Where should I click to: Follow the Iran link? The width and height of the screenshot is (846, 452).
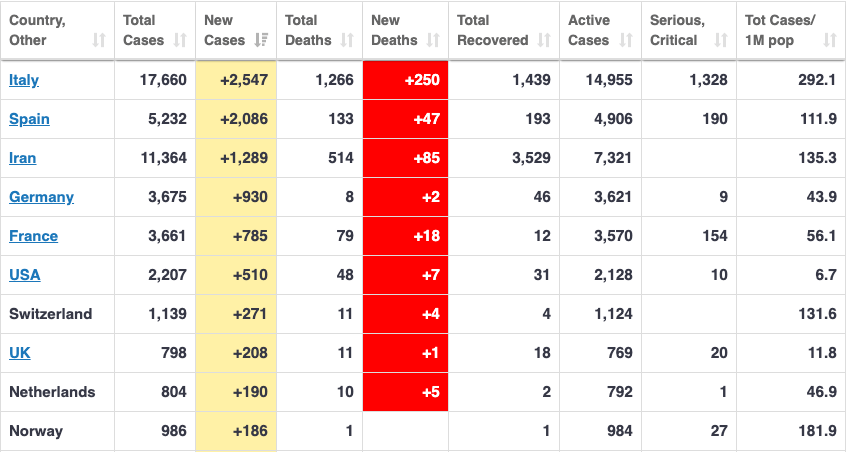24,158
